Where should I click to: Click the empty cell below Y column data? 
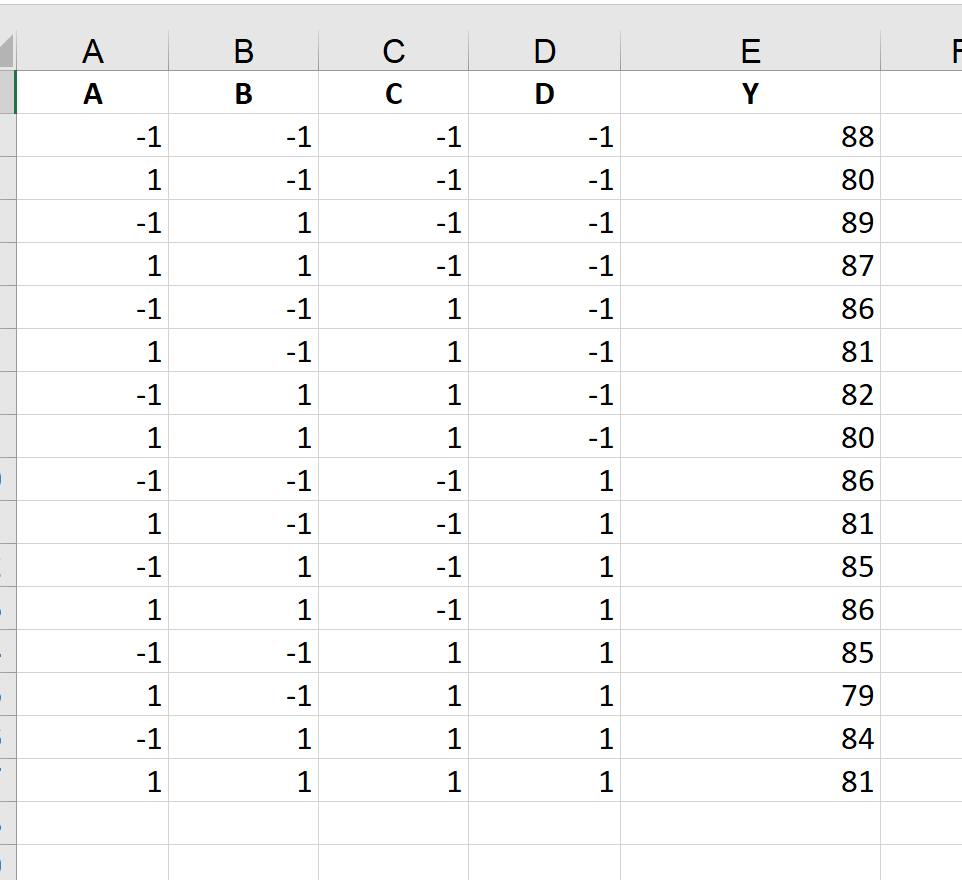tap(750, 824)
